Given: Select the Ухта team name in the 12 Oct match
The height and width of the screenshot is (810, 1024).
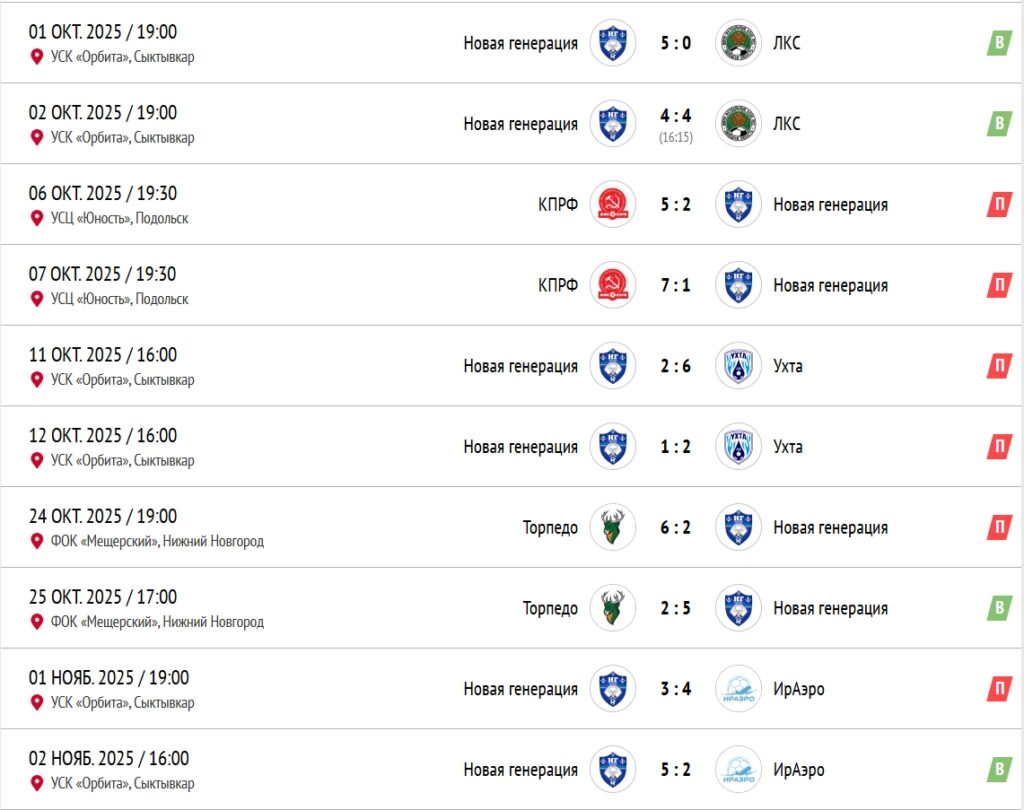Looking at the screenshot, I should tap(788, 447).
